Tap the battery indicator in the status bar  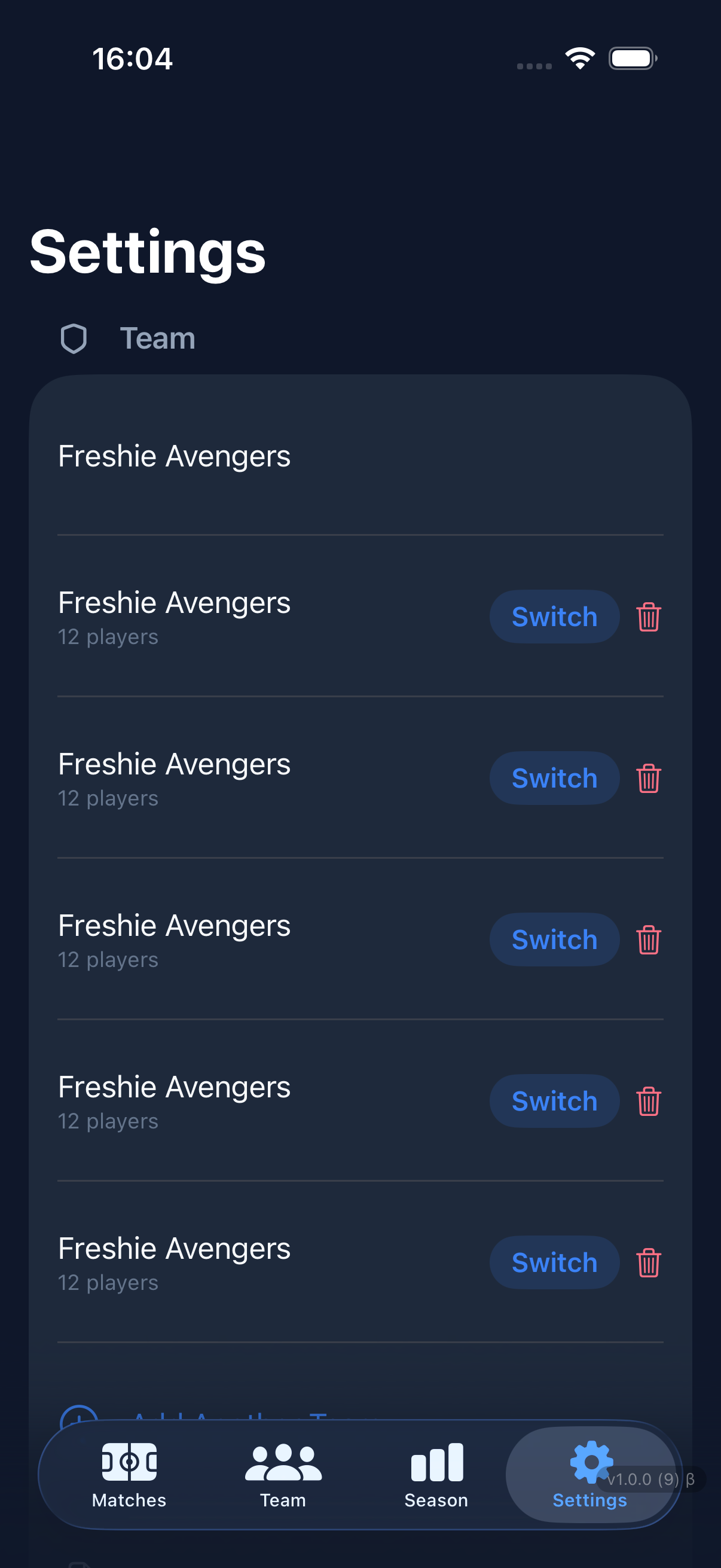(632, 59)
